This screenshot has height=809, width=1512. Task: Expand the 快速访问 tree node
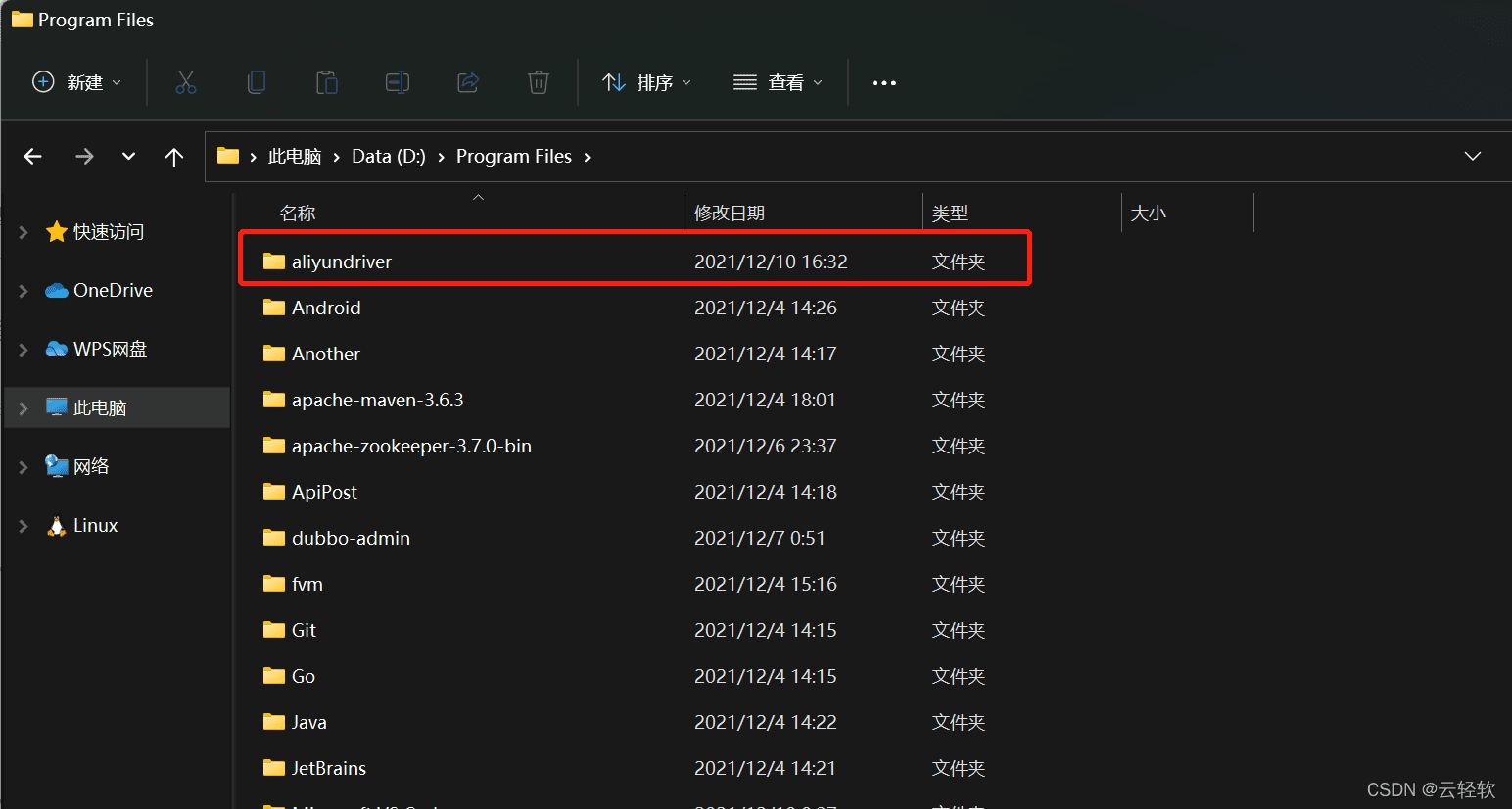[24, 232]
